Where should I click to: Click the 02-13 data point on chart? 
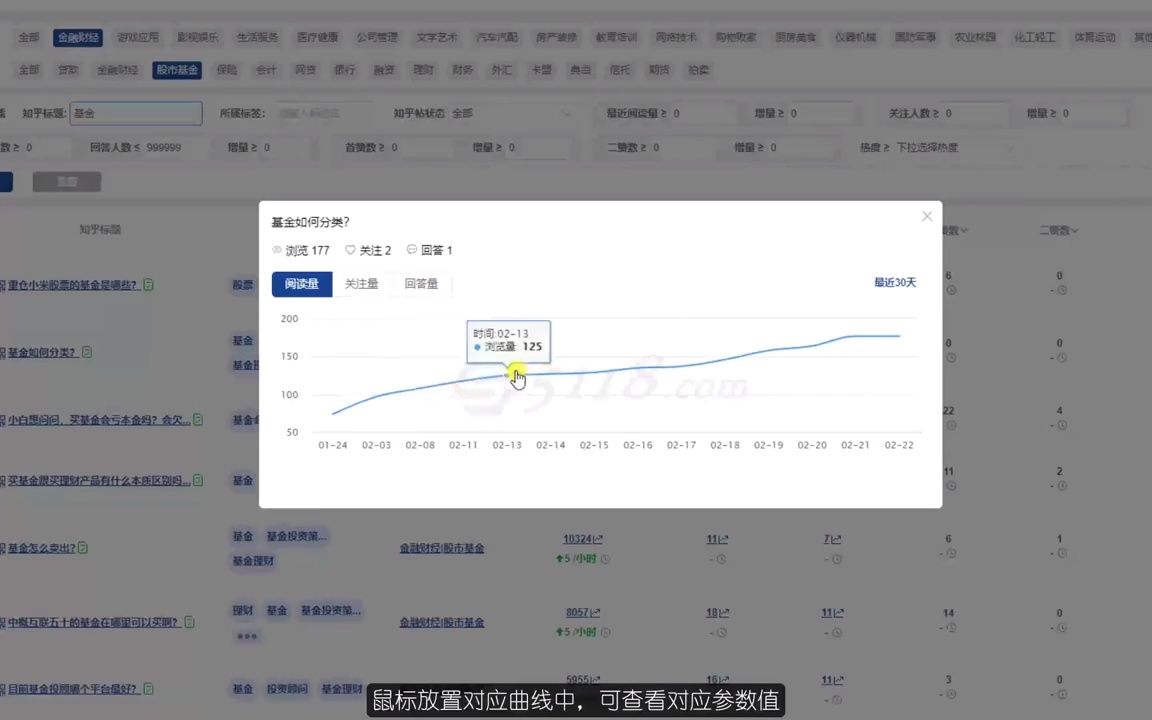[507, 375]
